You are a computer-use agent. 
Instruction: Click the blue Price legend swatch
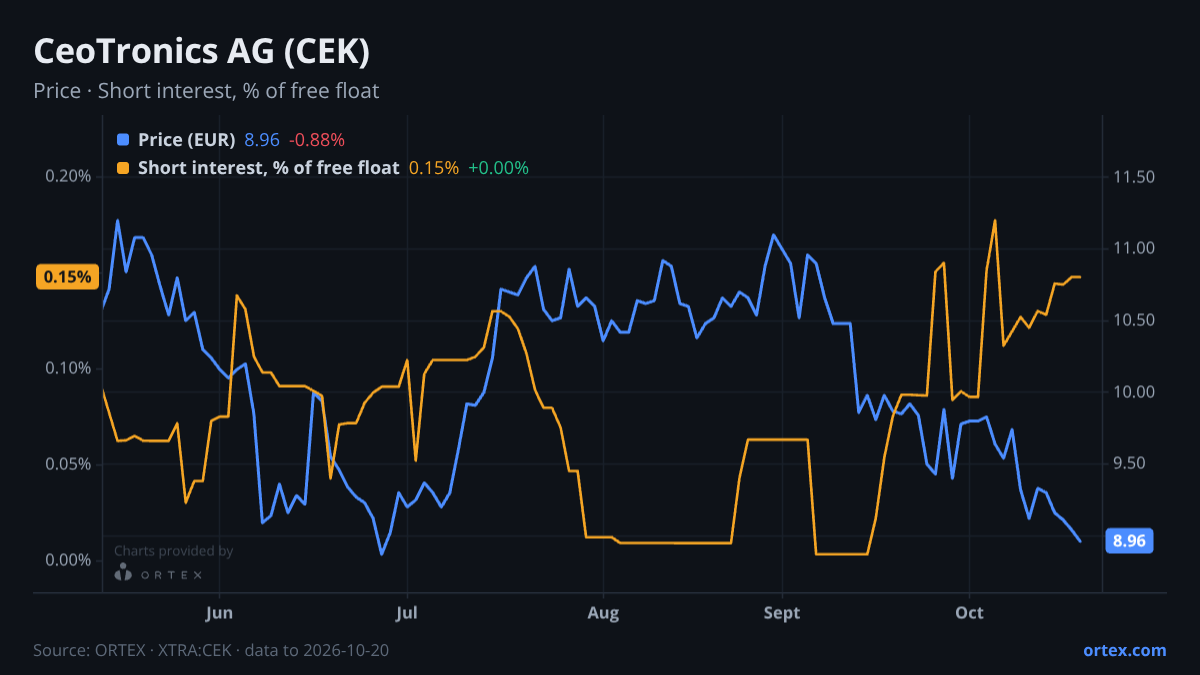pyautogui.click(x=123, y=140)
